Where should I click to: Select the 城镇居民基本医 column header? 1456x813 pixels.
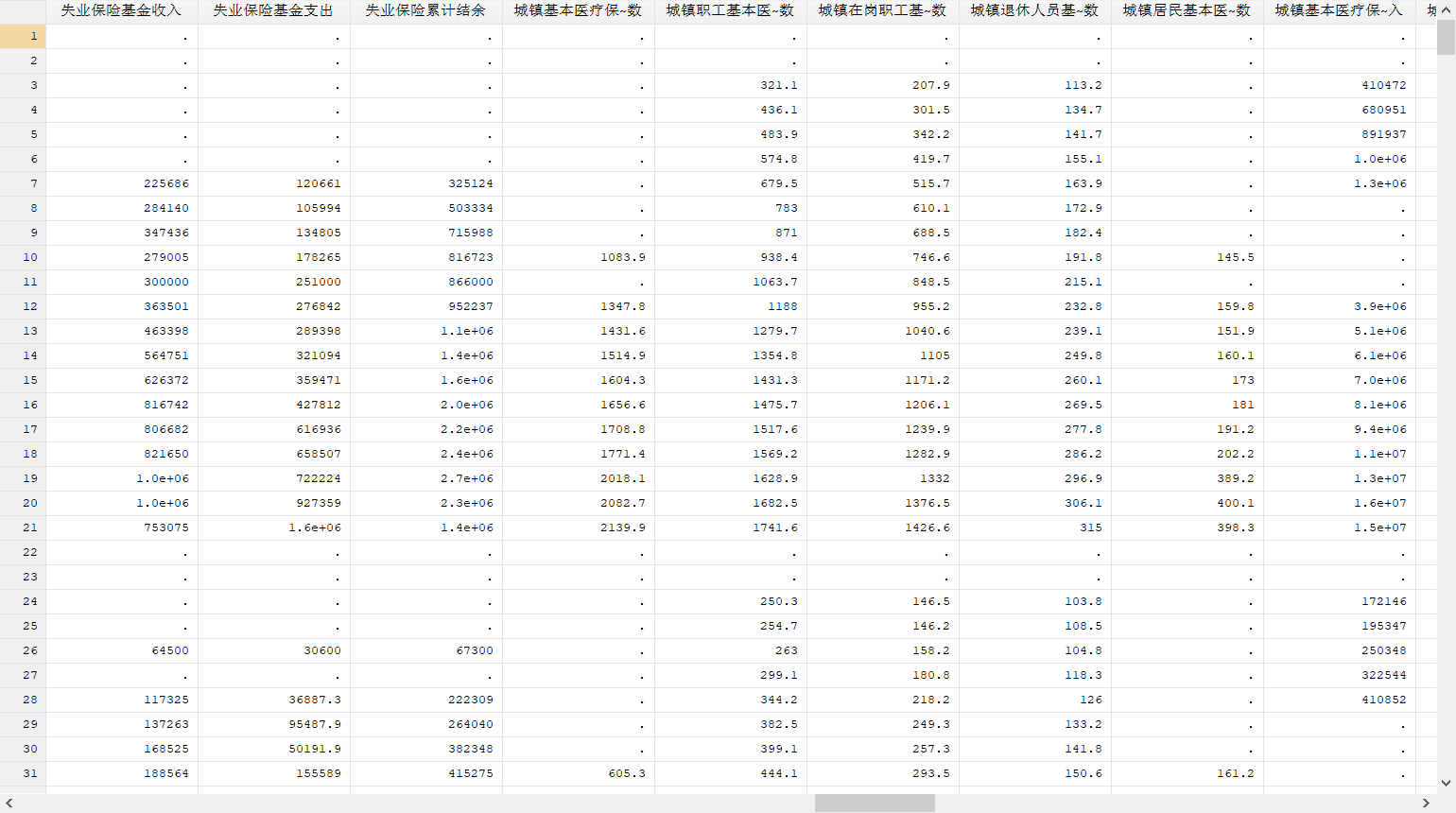tap(1187, 11)
